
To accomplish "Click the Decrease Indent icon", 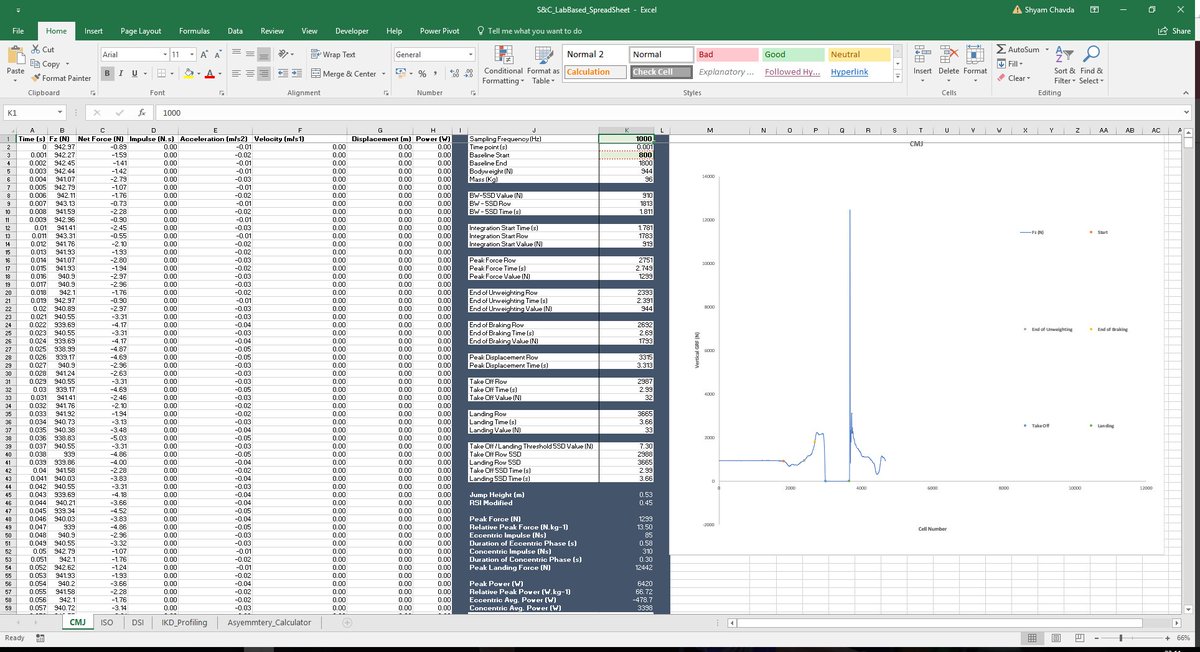I will tap(285, 74).
